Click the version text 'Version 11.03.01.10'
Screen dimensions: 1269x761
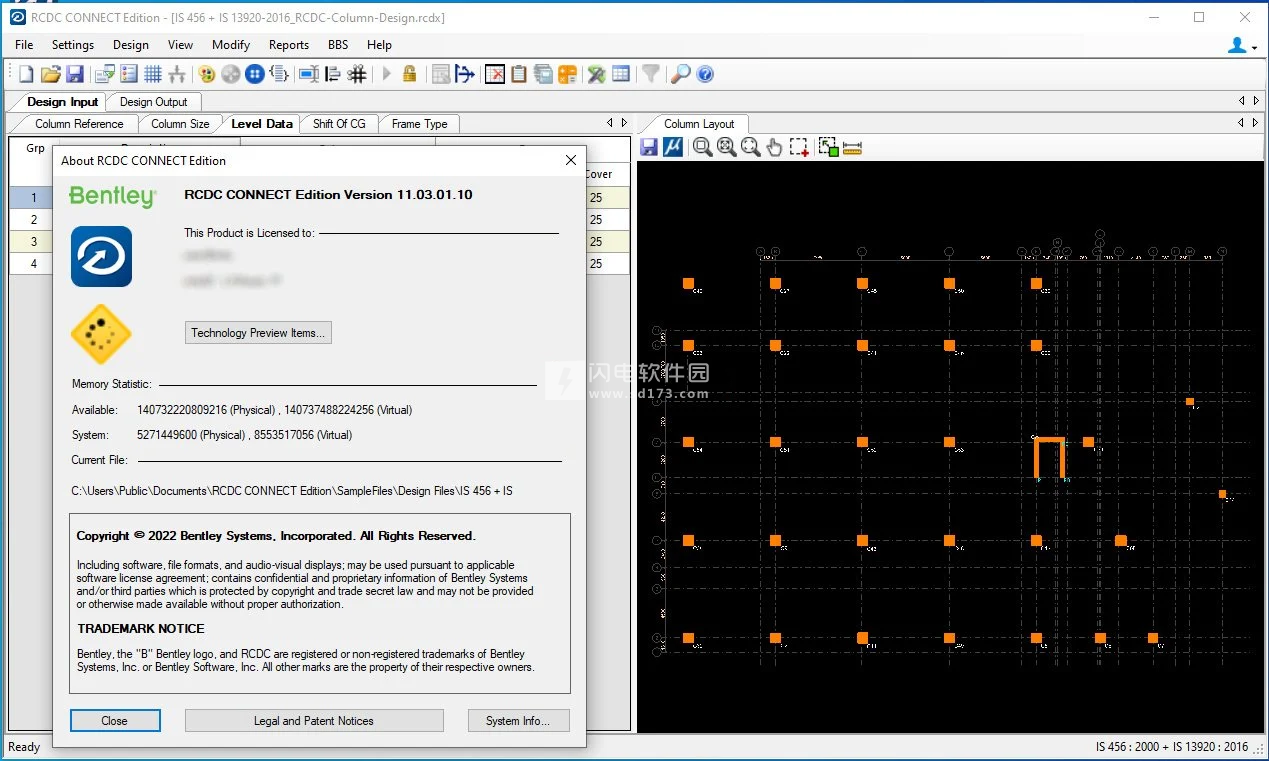[x=408, y=195]
